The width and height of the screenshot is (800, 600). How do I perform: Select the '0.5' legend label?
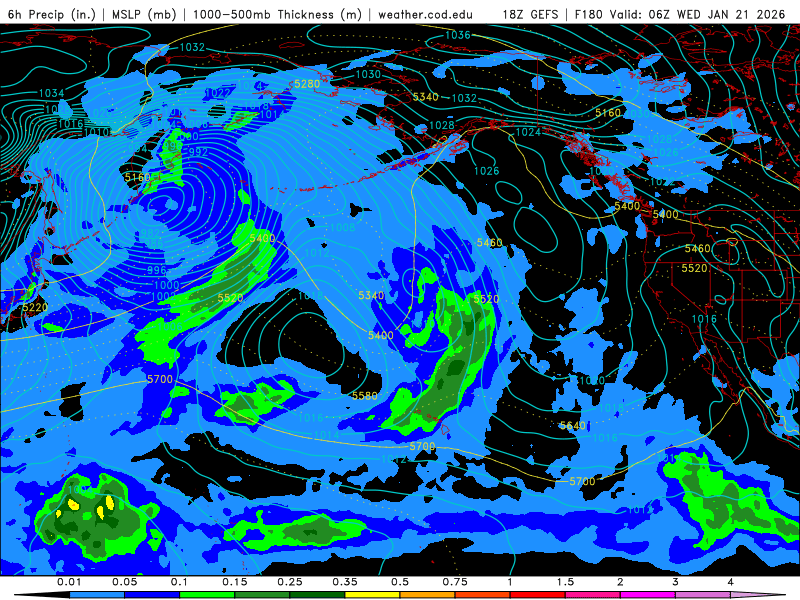(x=400, y=582)
